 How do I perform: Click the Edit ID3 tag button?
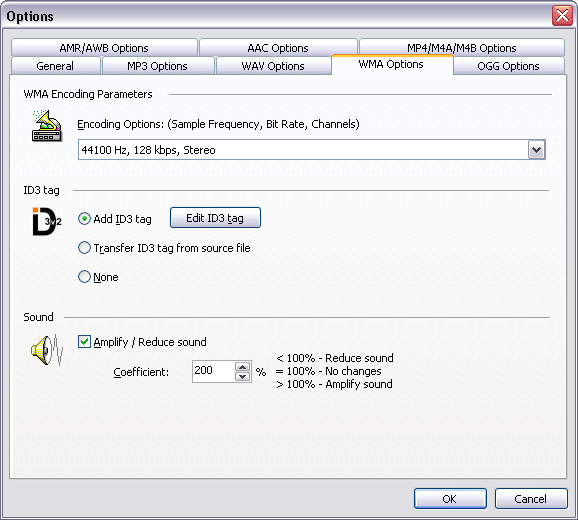point(215,218)
